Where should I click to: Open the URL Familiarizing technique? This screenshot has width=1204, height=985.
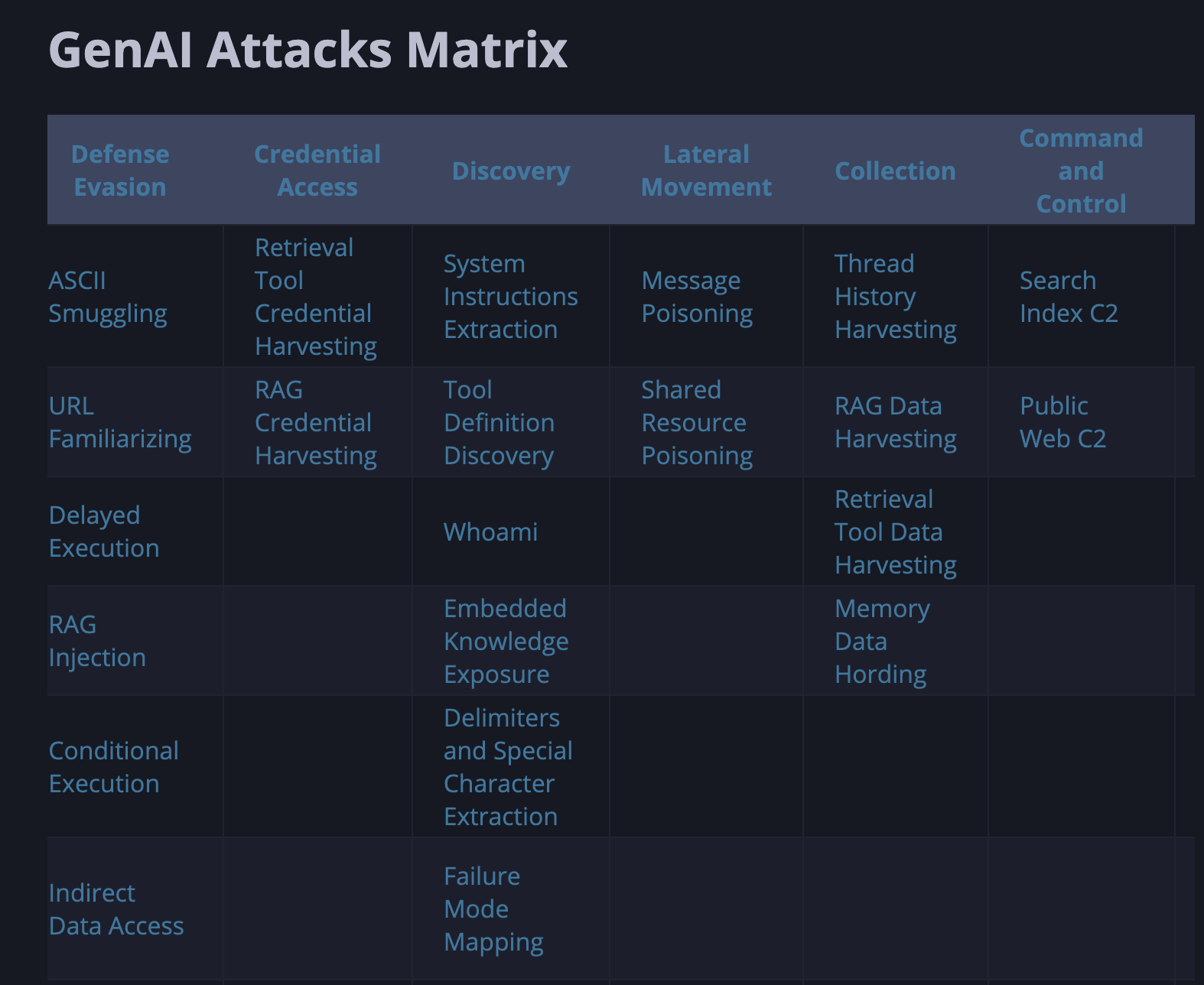click(x=120, y=422)
